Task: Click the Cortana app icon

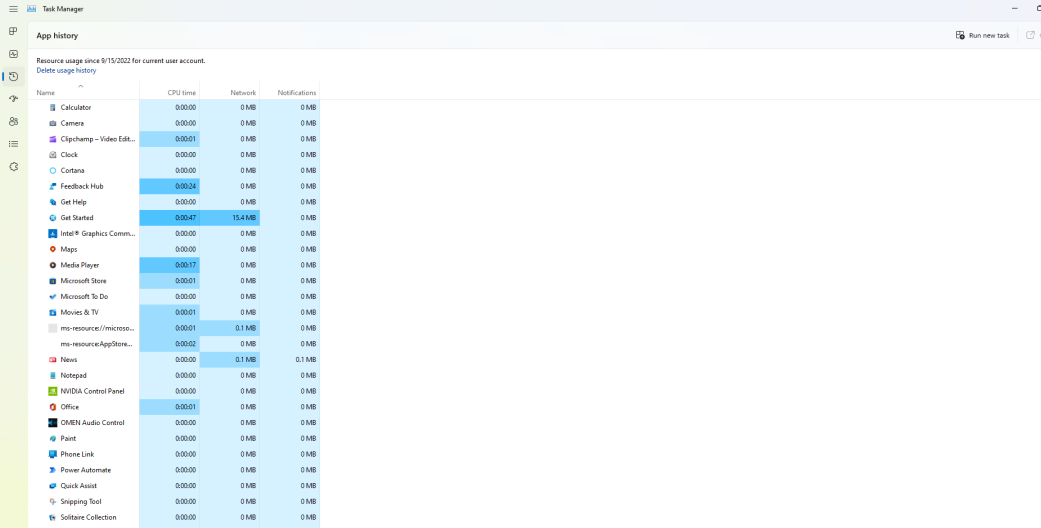Action: 53,171
